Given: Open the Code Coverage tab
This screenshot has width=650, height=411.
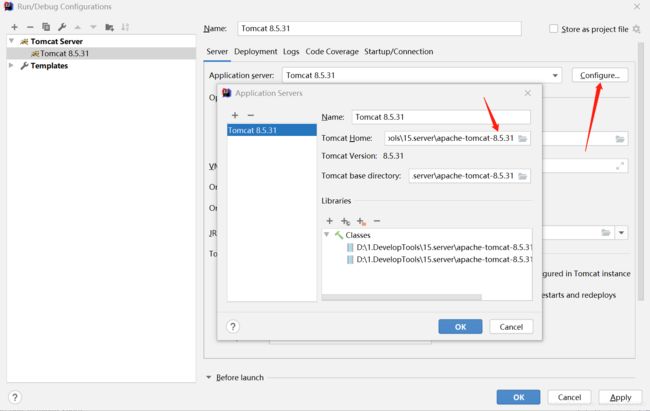Looking at the screenshot, I should [332, 51].
